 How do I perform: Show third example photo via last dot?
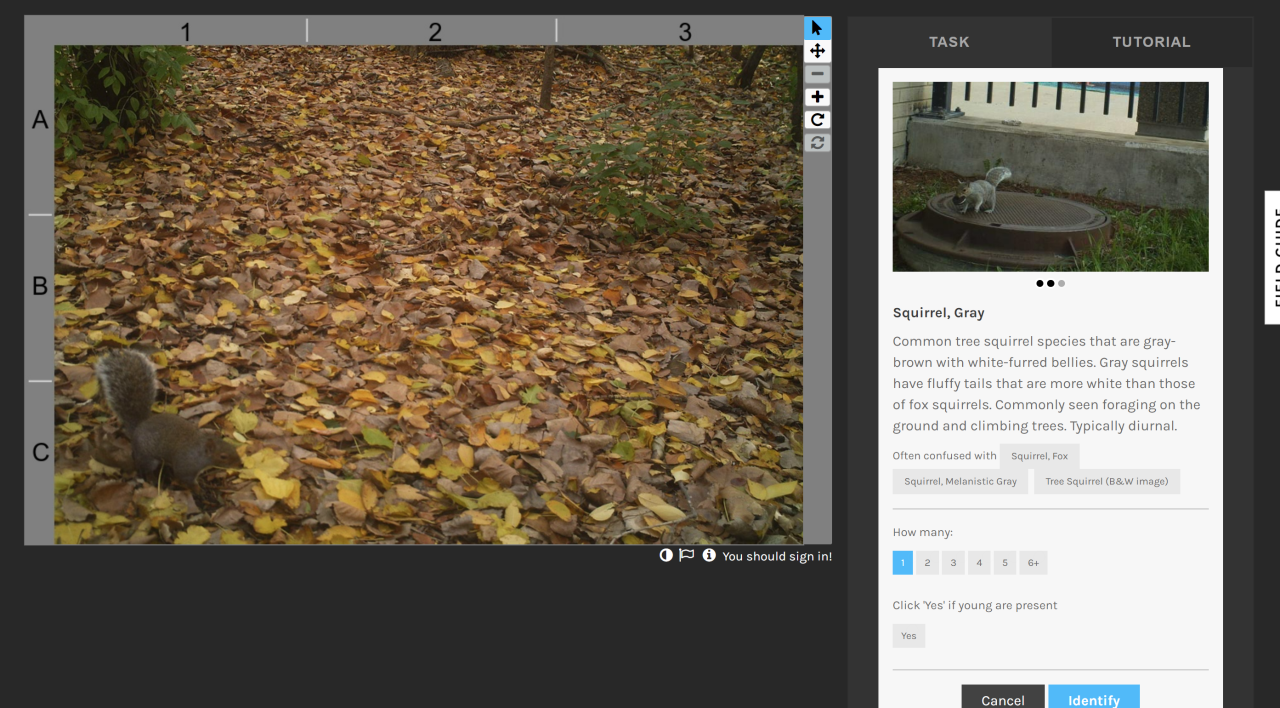click(x=1061, y=284)
